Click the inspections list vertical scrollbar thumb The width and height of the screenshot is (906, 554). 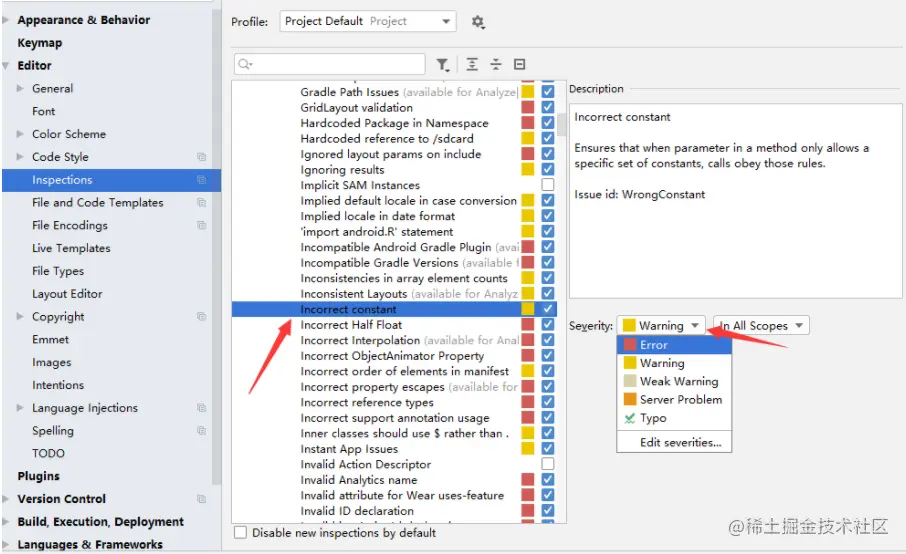[x=561, y=123]
